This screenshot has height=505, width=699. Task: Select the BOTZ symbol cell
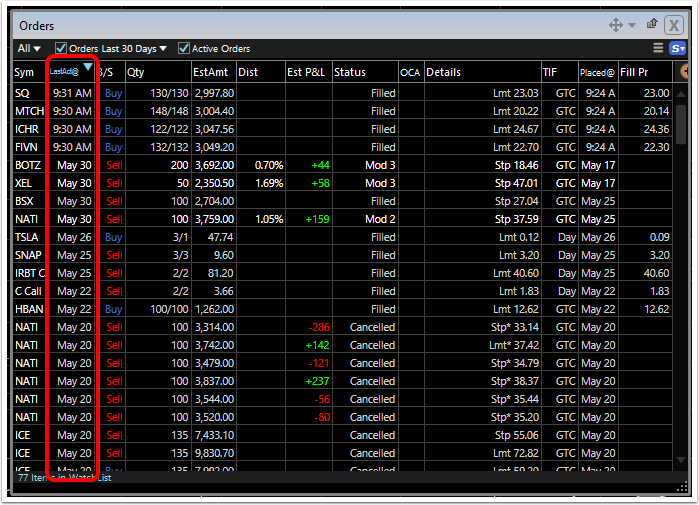point(28,165)
